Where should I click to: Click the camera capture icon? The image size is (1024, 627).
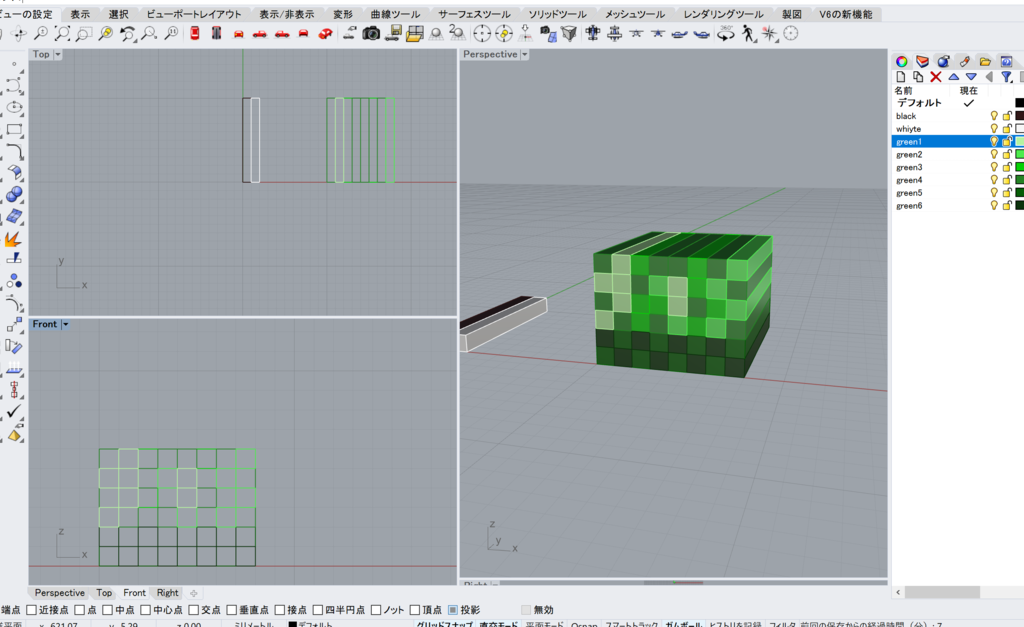(x=371, y=33)
